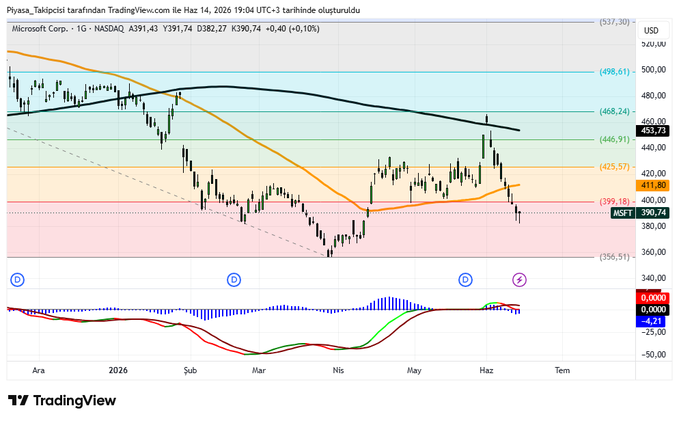This screenshot has width=679, height=421.
Task: Click the dividend marker below the May candles
Action: 466,280
